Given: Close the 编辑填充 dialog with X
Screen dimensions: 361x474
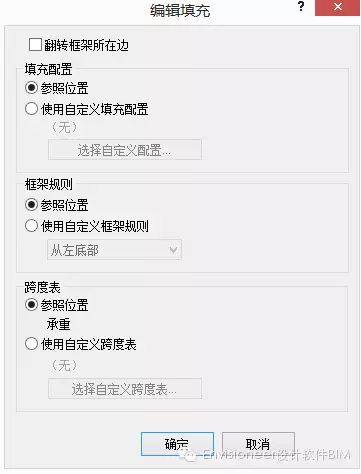Looking at the screenshot, I should [x=337, y=7].
